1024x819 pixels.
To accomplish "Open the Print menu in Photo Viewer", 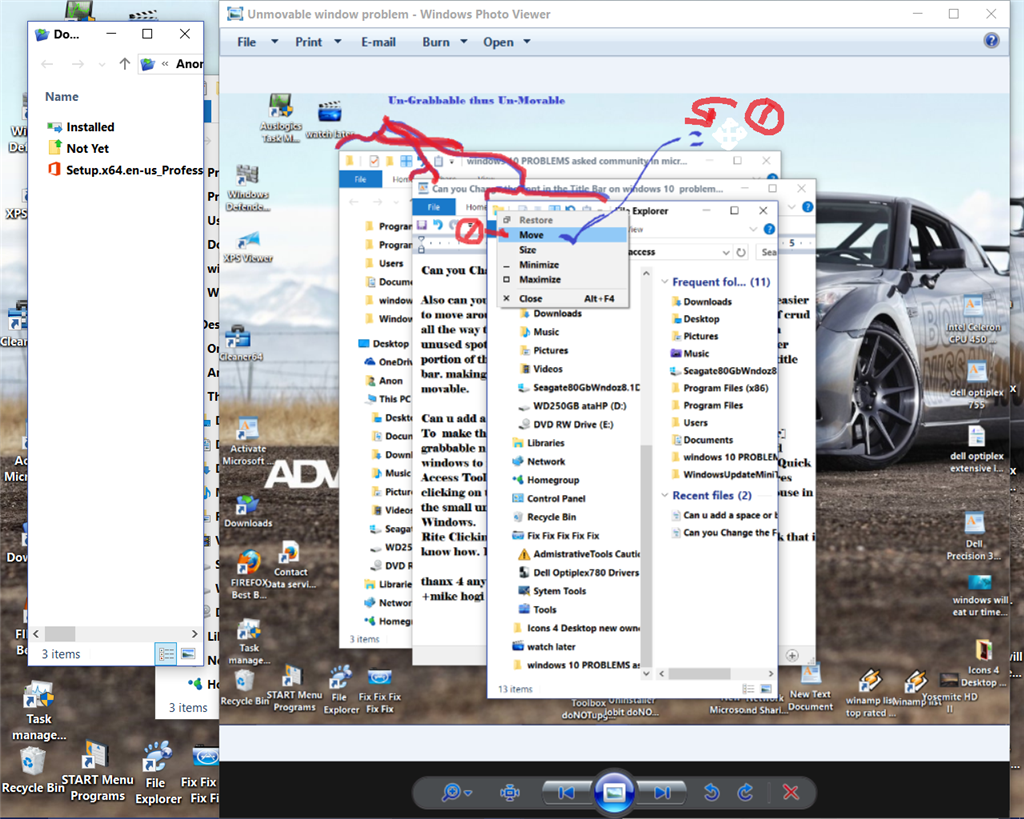I will 309,42.
